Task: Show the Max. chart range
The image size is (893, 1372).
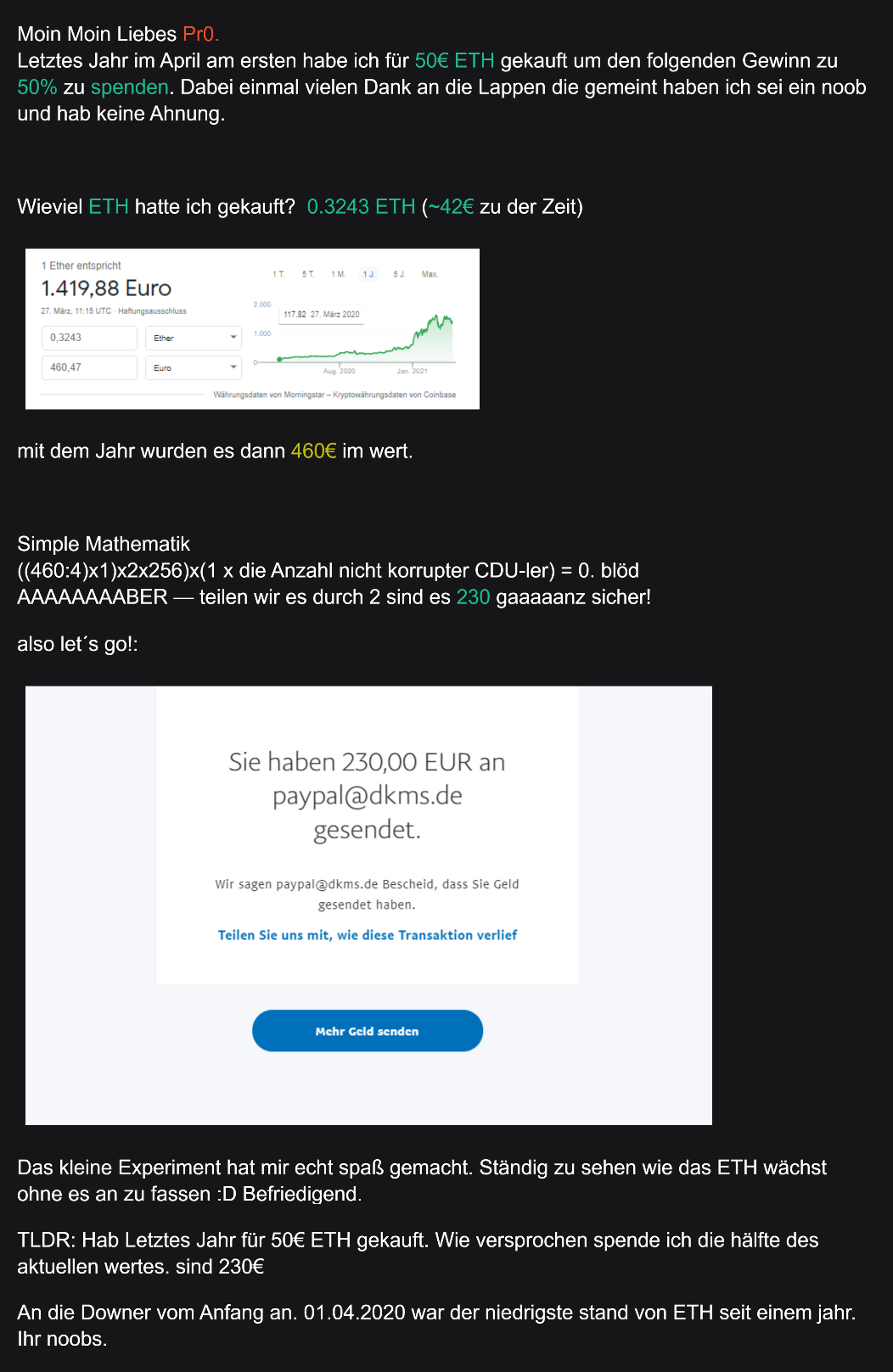Action: pyautogui.click(x=430, y=274)
